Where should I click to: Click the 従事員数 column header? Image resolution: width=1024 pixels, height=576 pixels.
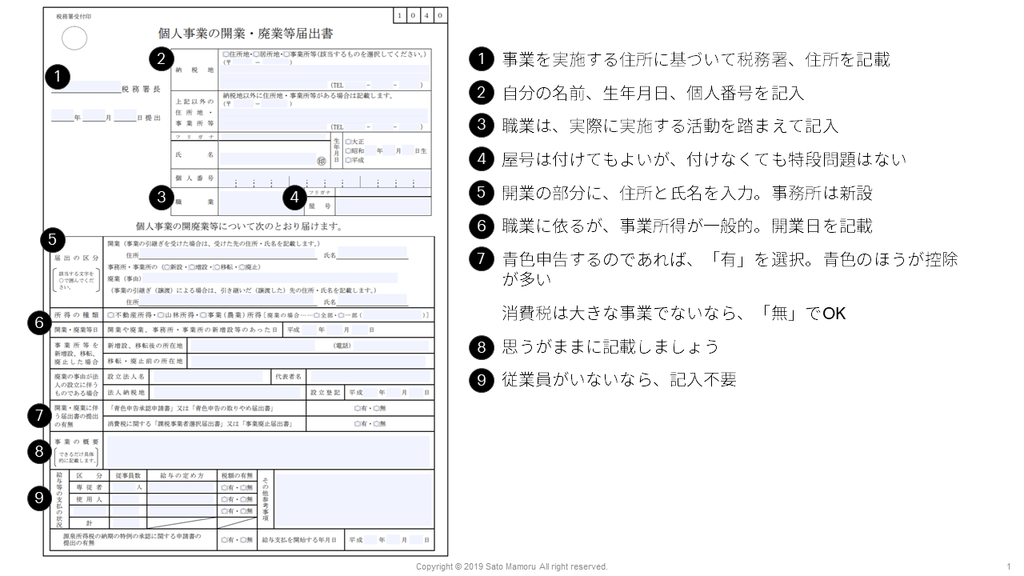click(x=129, y=475)
